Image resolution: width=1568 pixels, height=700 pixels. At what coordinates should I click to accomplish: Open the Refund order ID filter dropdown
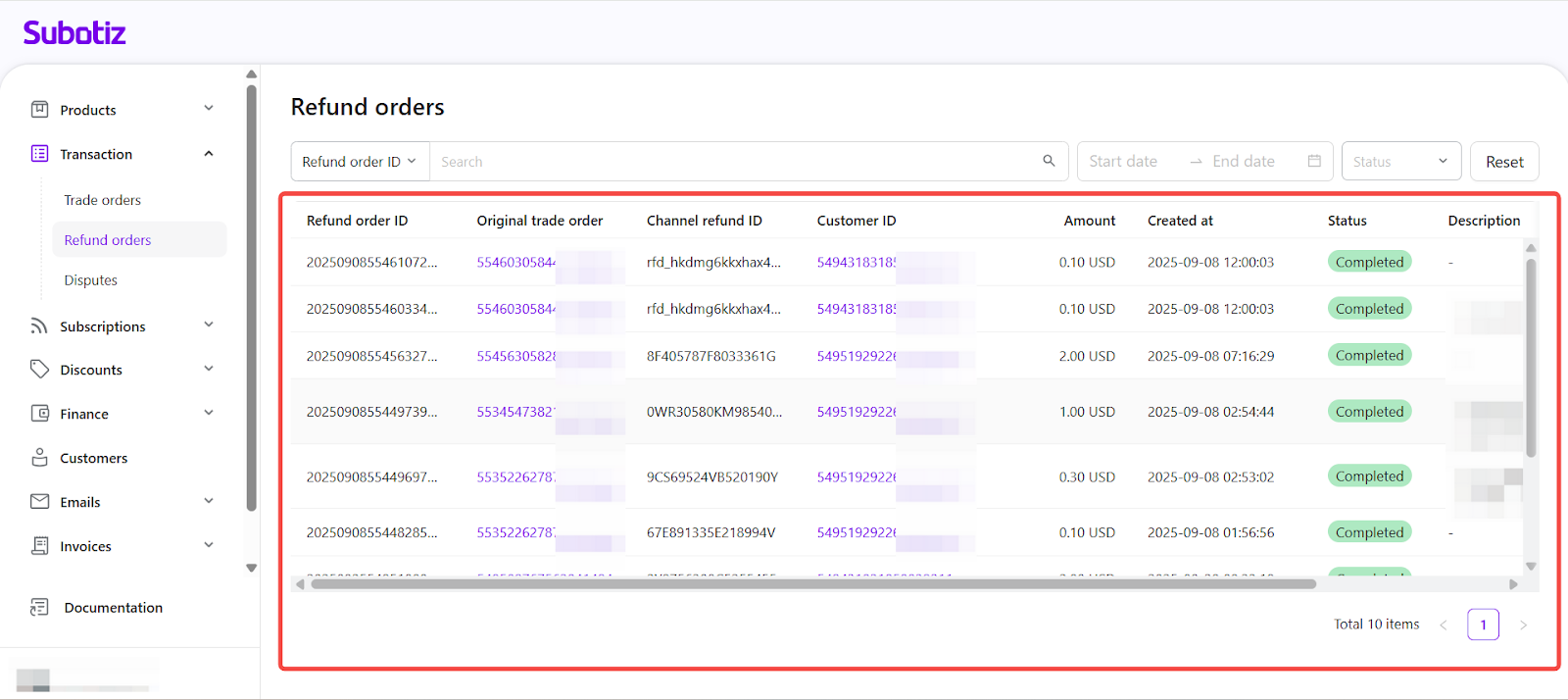pyautogui.click(x=360, y=162)
